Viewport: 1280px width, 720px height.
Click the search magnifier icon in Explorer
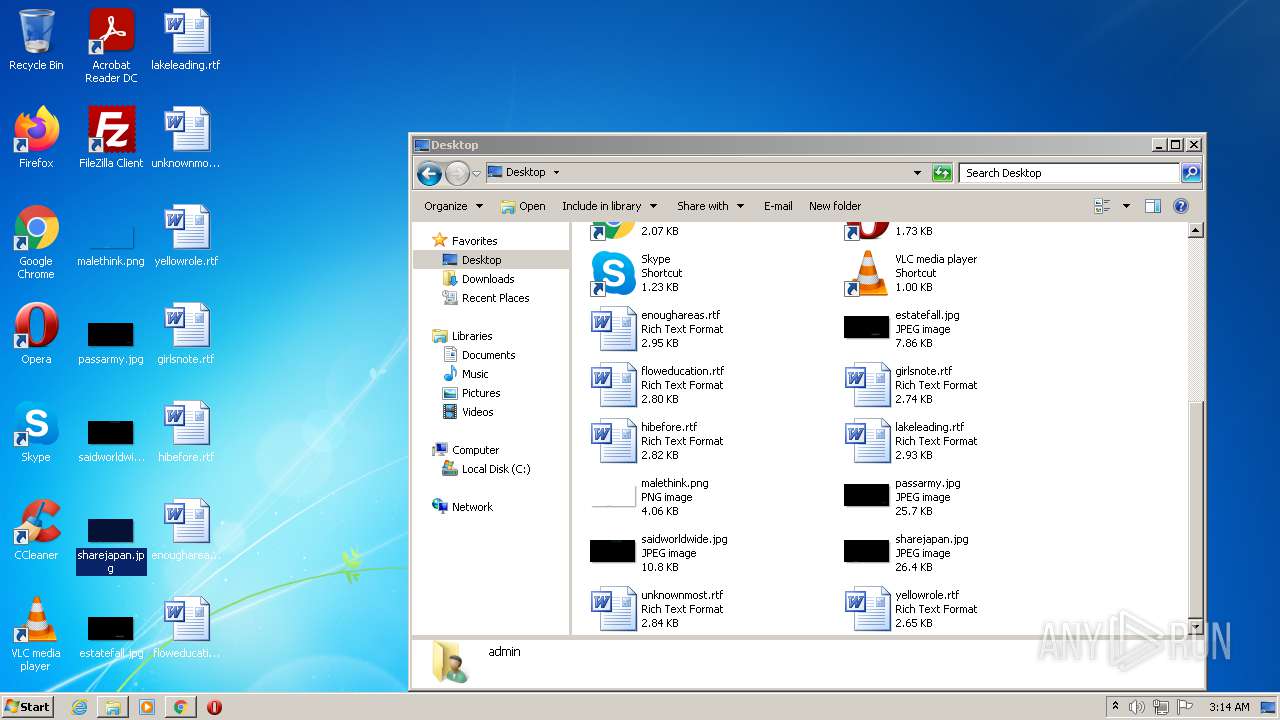point(1190,173)
